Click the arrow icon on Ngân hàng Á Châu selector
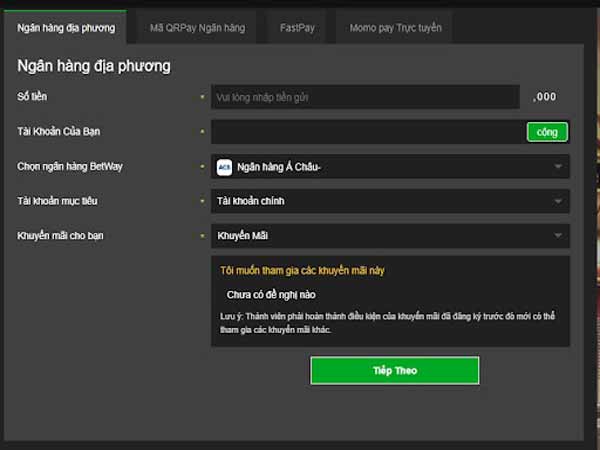The image size is (600, 450). (557, 167)
